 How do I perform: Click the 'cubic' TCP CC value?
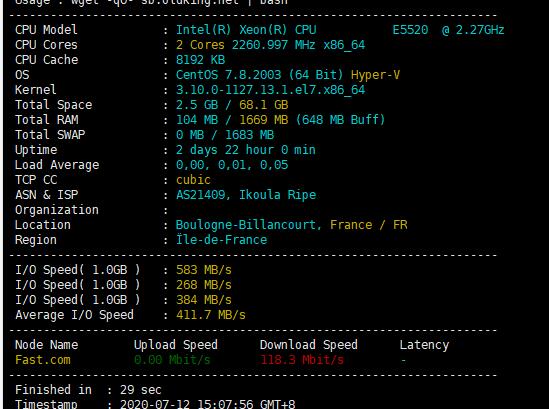click(193, 180)
